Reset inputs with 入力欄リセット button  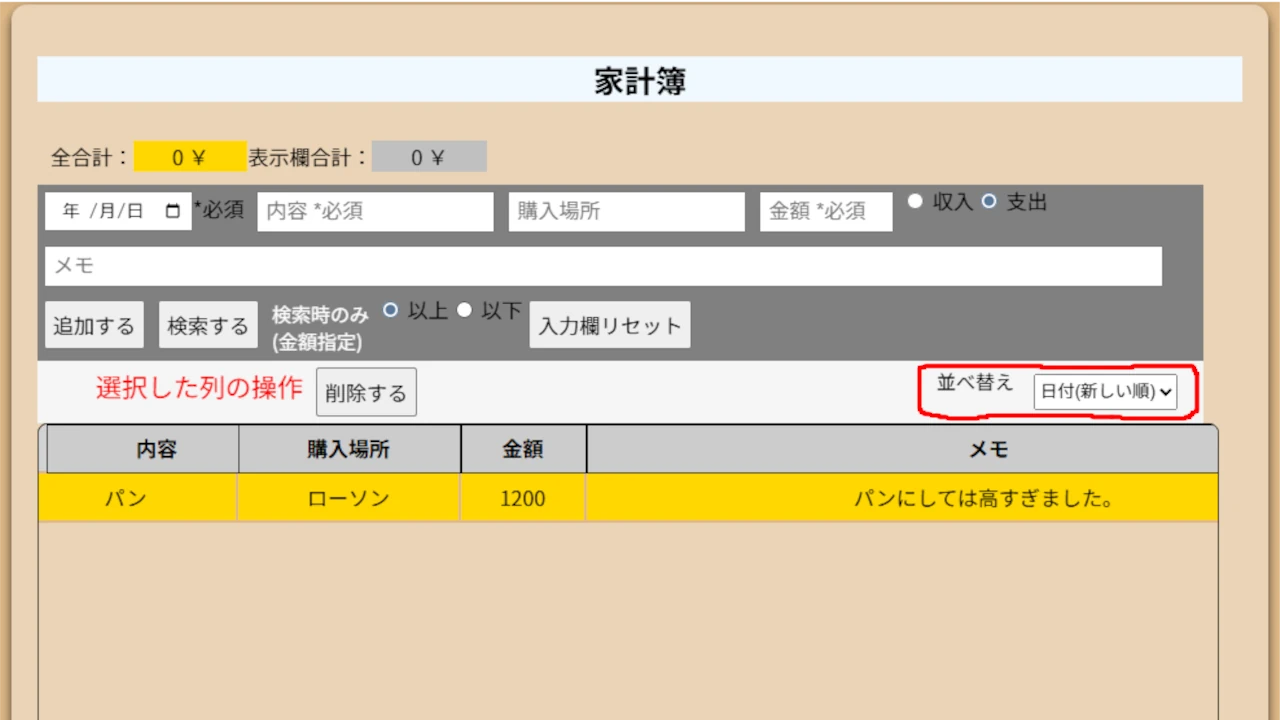click(609, 326)
